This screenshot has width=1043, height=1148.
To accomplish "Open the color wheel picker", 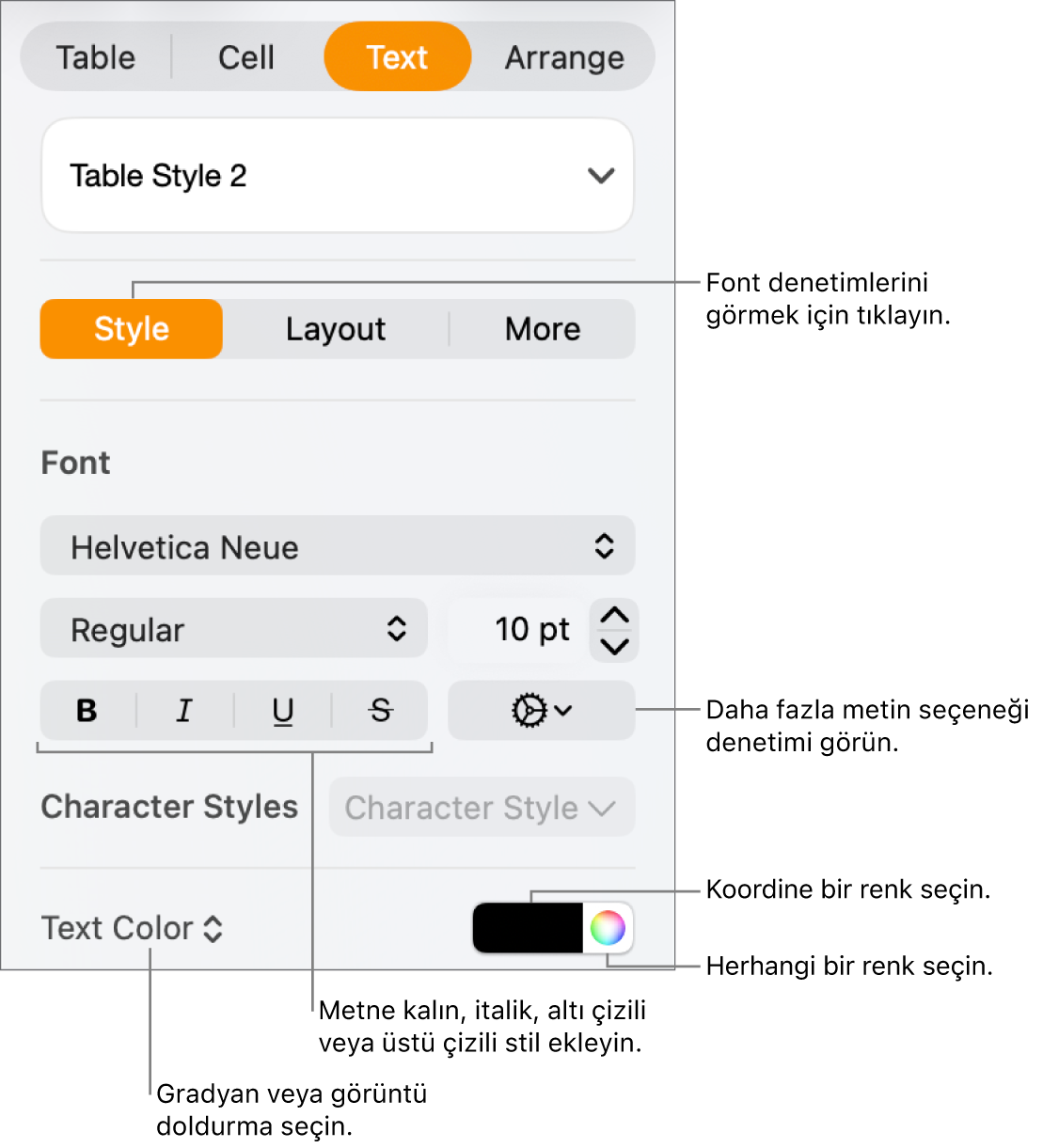I will pyautogui.click(x=608, y=928).
